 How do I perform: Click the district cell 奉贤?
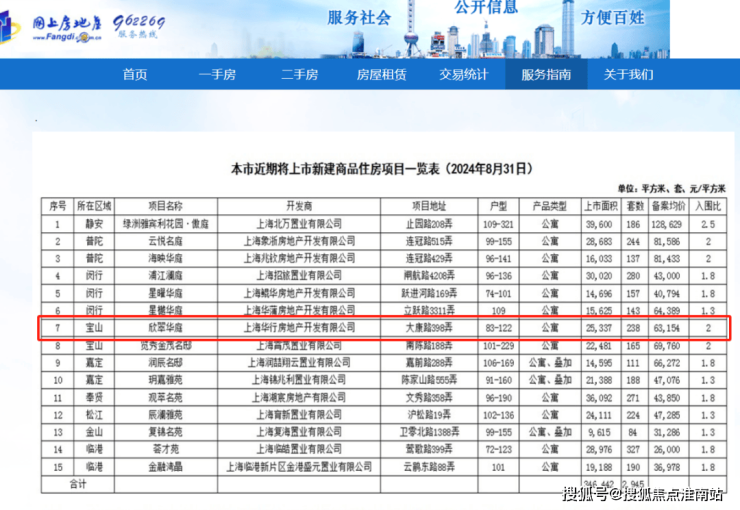94,398
